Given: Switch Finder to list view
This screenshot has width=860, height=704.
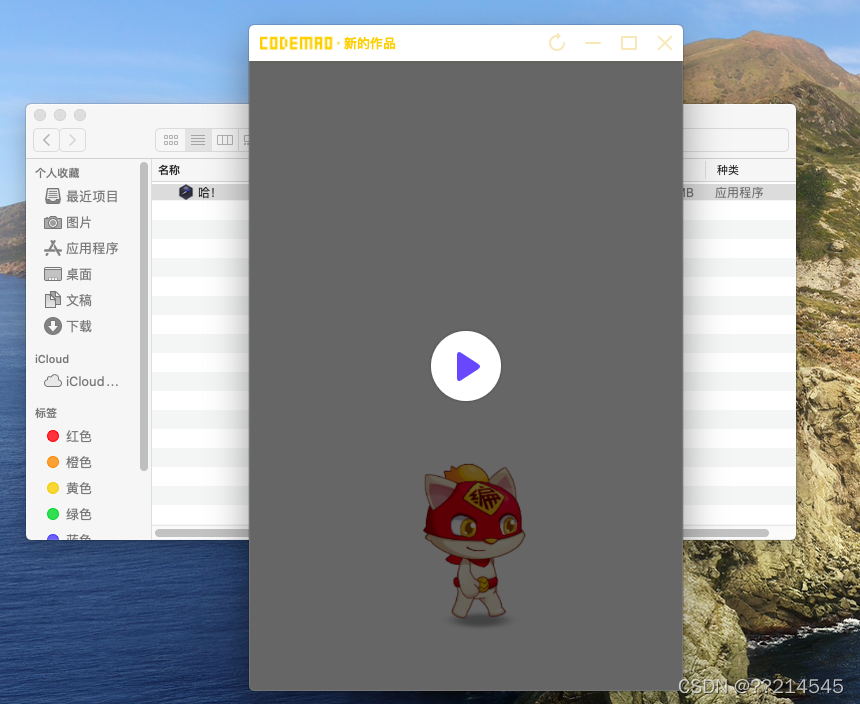Looking at the screenshot, I should (x=198, y=140).
